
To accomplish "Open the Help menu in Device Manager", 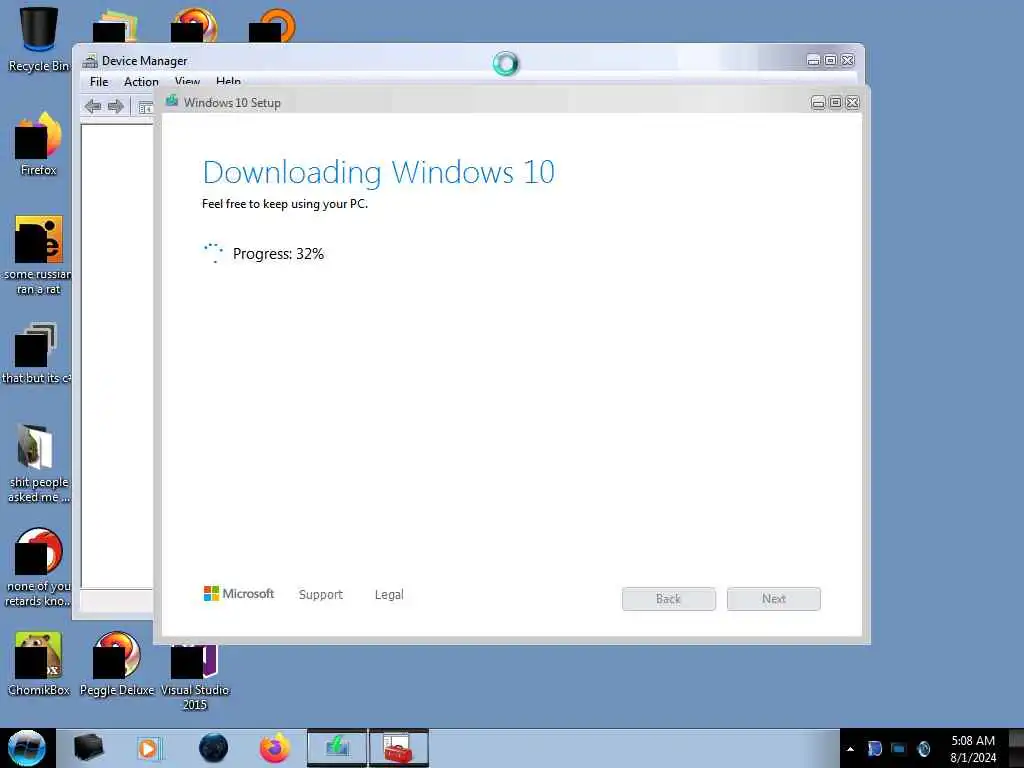I will [229, 81].
